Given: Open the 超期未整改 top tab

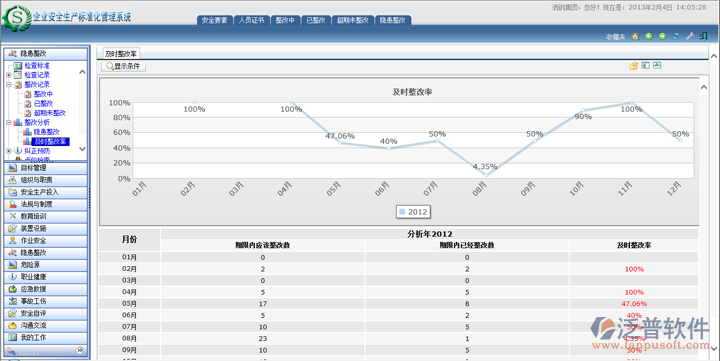Looking at the screenshot, I should (x=353, y=20).
